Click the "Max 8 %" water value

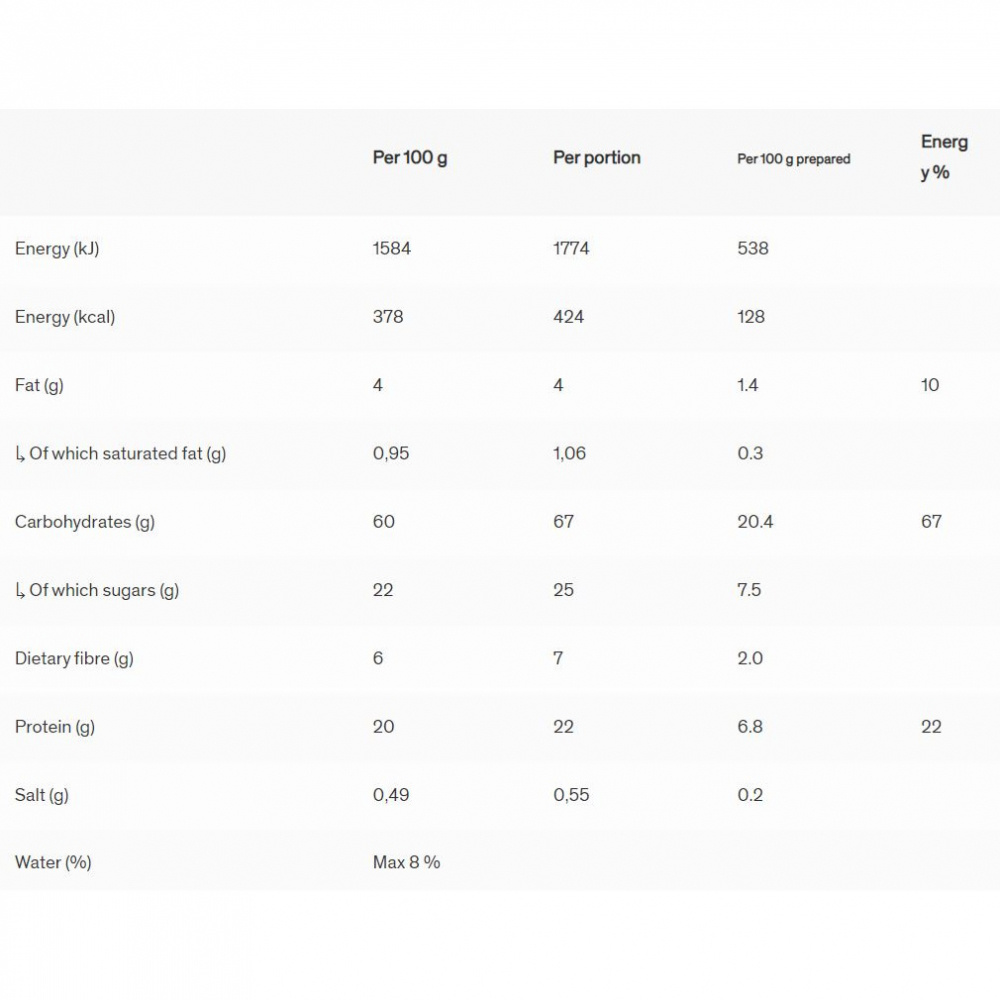(x=406, y=862)
